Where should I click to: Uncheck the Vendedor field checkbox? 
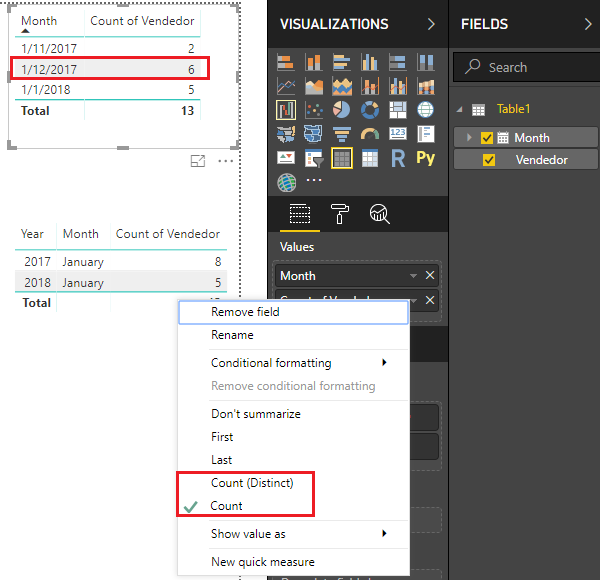pyautogui.click(x=488, y=160)
